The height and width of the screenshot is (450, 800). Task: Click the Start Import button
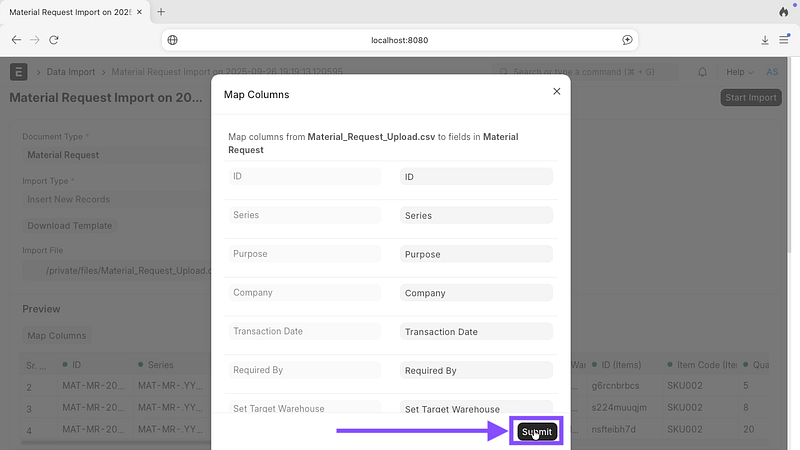(x=750, y=98)
